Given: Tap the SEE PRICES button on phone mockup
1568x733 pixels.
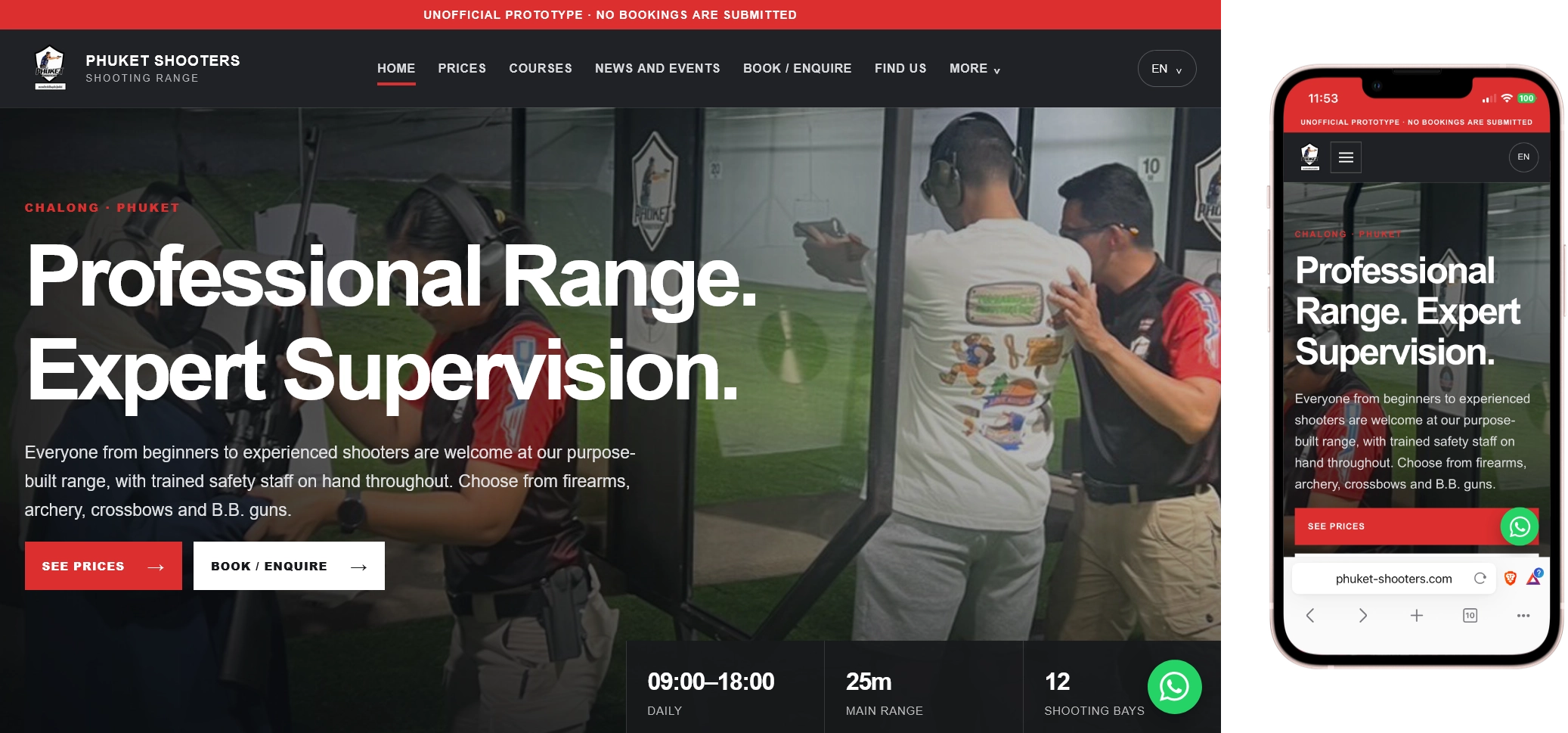Looking at the screenshot, I should [x=1415, y=526].
